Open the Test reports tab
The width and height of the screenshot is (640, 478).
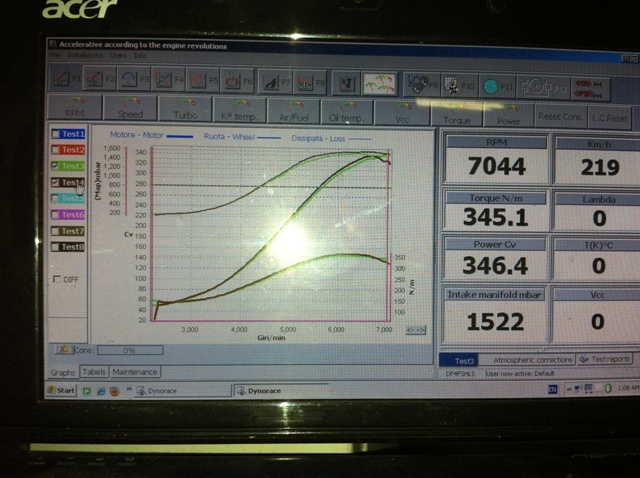(x=604, y=359)
